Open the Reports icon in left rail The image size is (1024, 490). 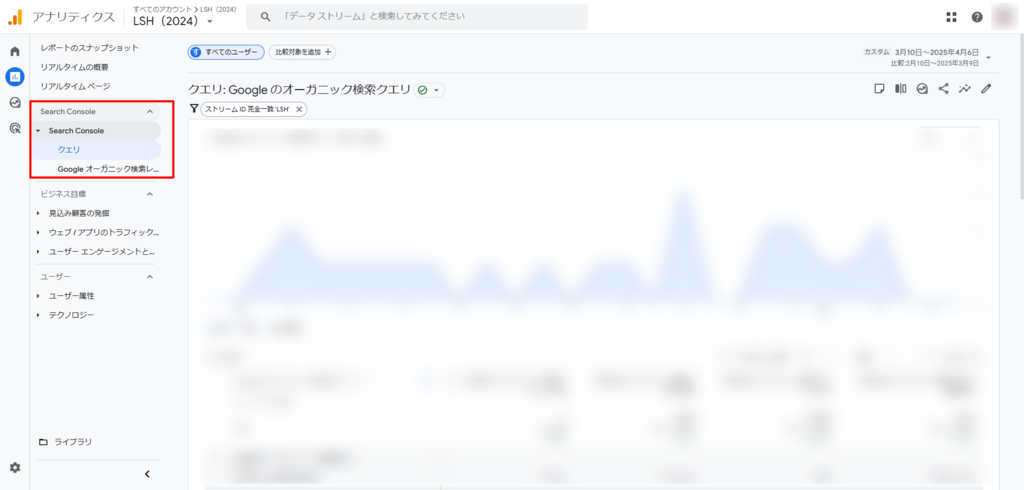tap(14, 77)
